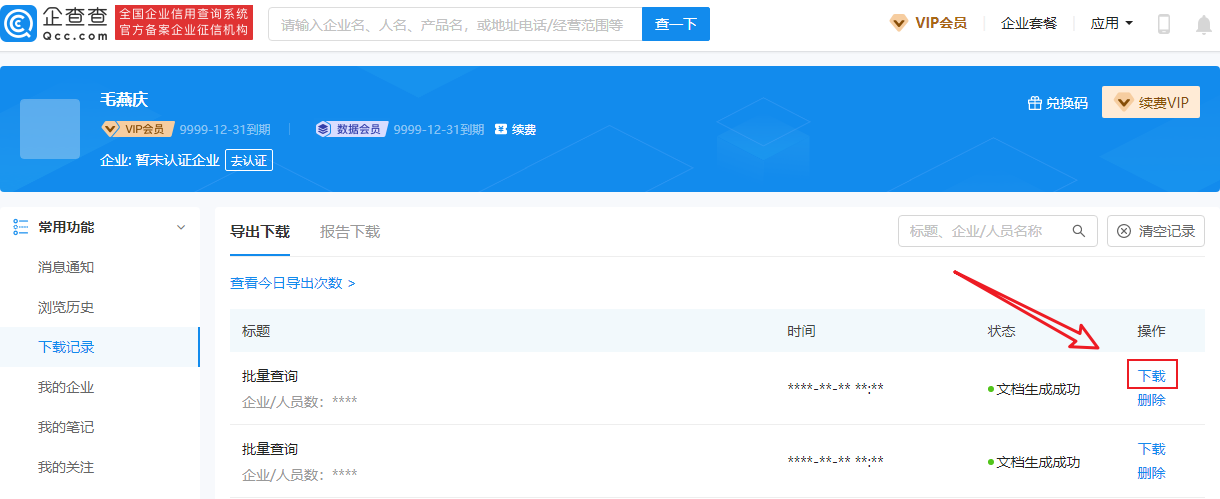Click 续费 next to data membership

click(516, 129)
